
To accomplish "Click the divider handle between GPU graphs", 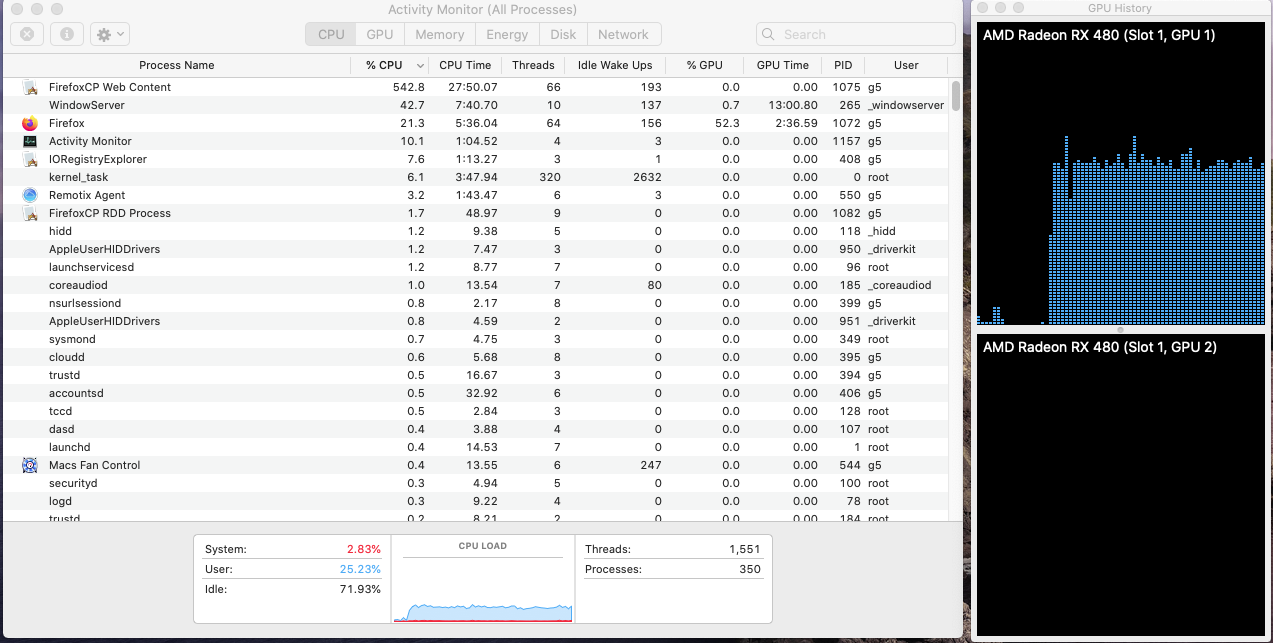I will pos(1121,330).
